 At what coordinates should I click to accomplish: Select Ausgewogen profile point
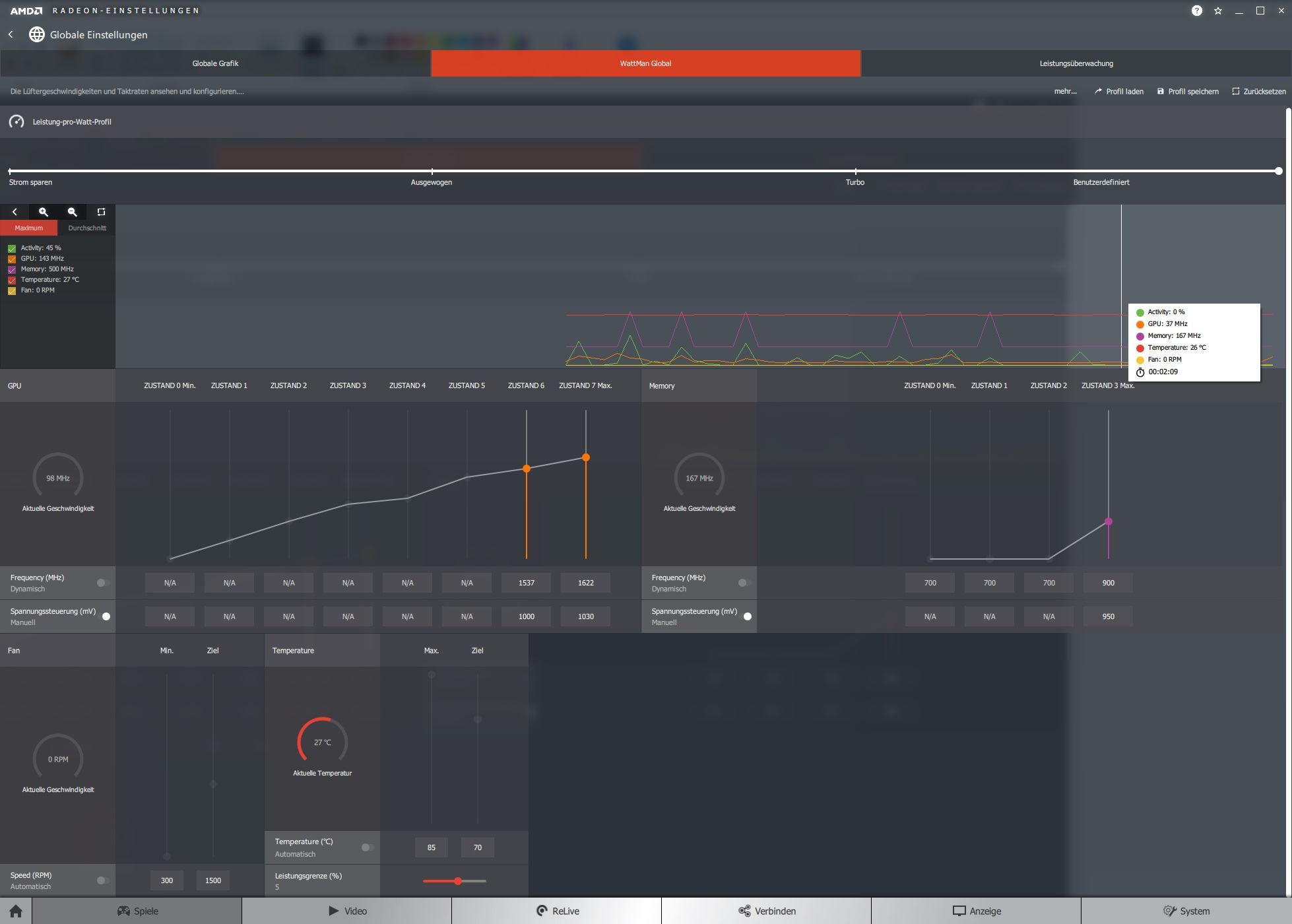coord(432,171)
